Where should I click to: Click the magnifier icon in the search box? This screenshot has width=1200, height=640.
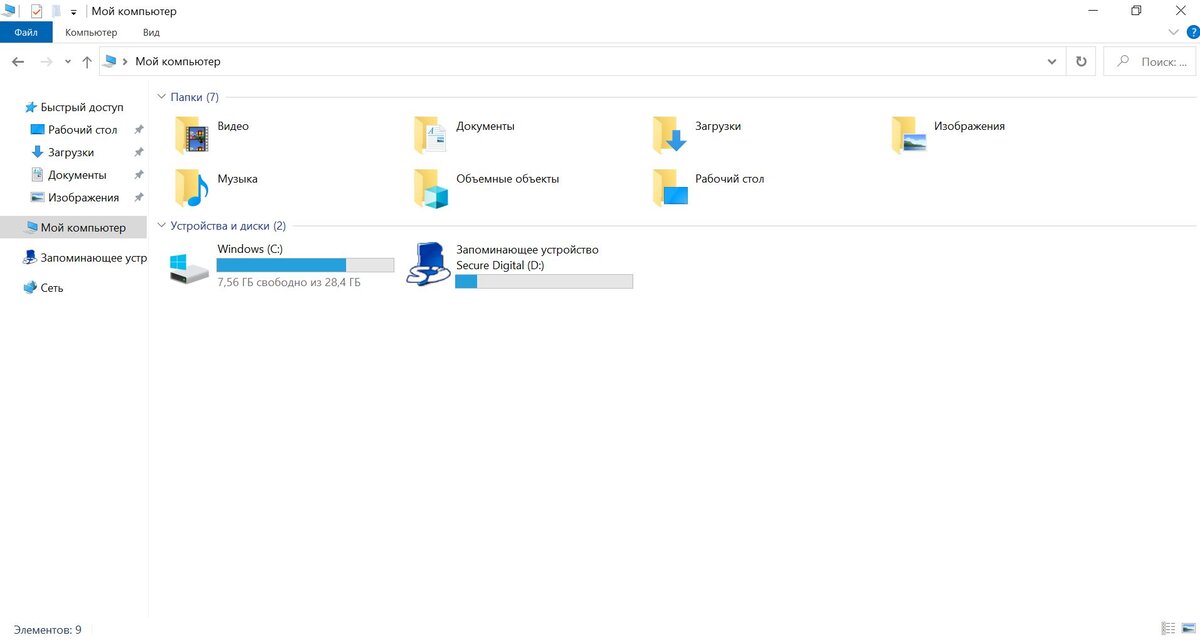click(x=1124, y=61)
